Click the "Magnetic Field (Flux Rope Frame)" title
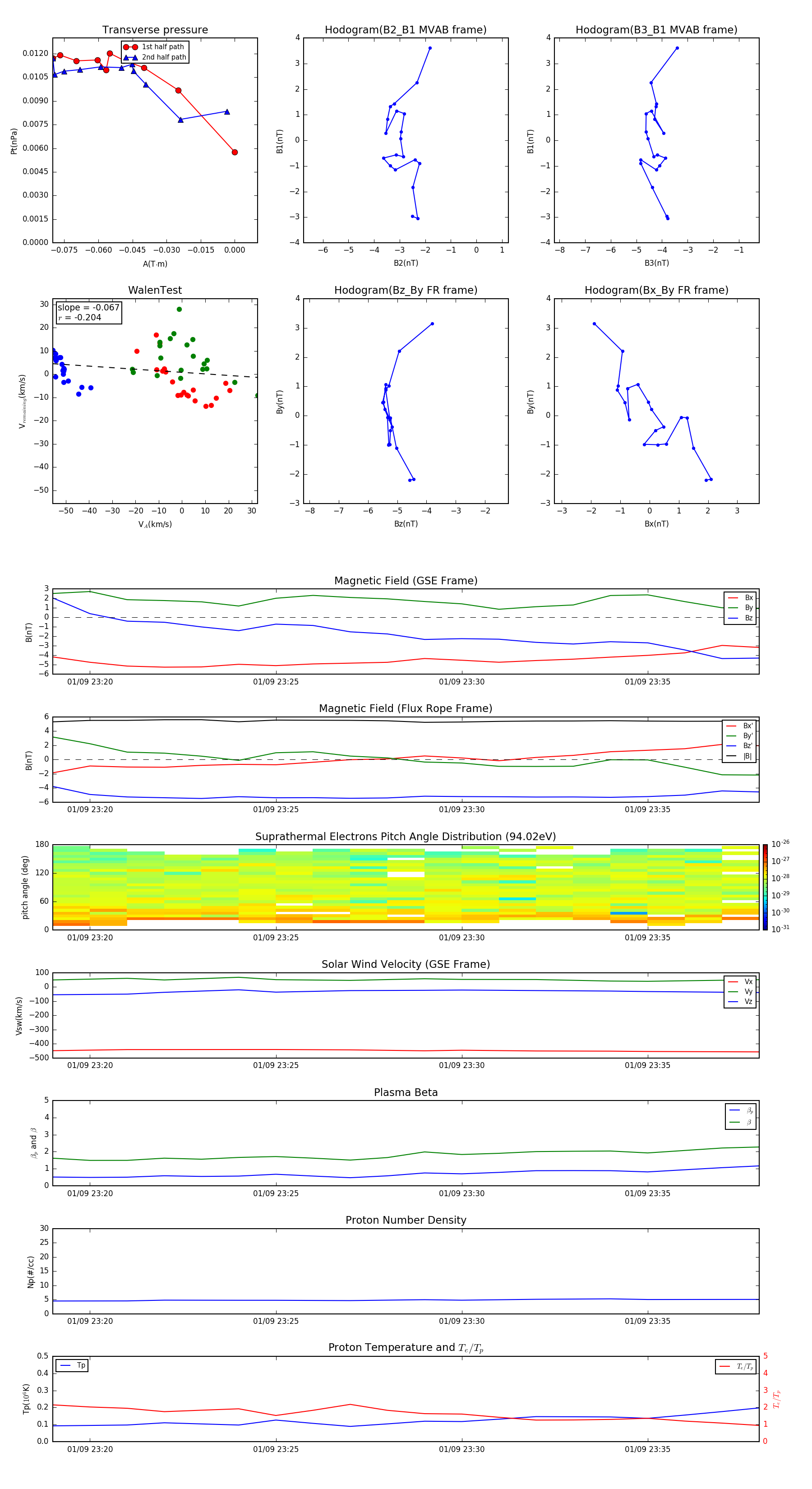The width and height of the screenshot is (812, 1489). point(406,709)
